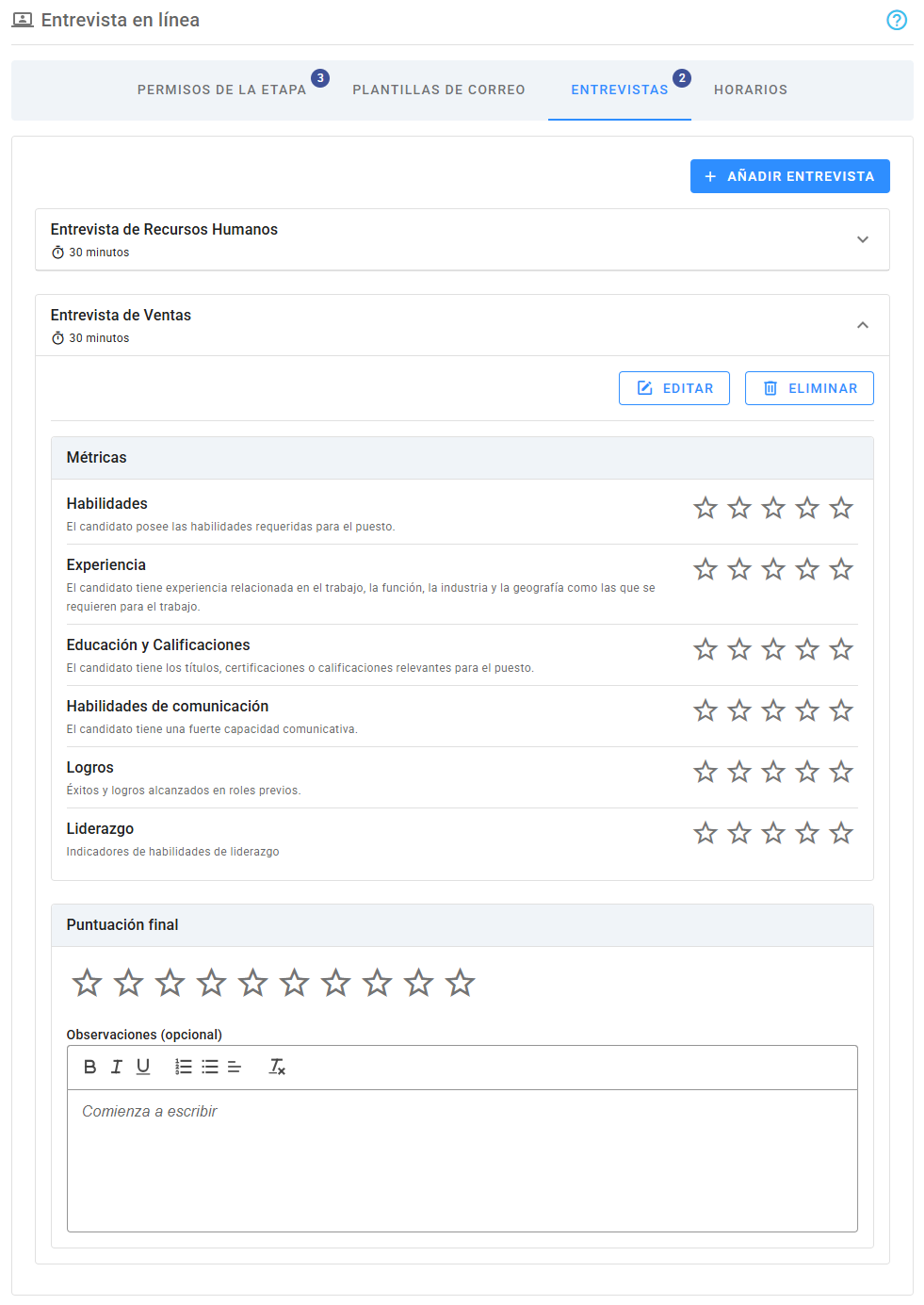
Task: Go to the Horarios tab
Action: click(751, 90)
